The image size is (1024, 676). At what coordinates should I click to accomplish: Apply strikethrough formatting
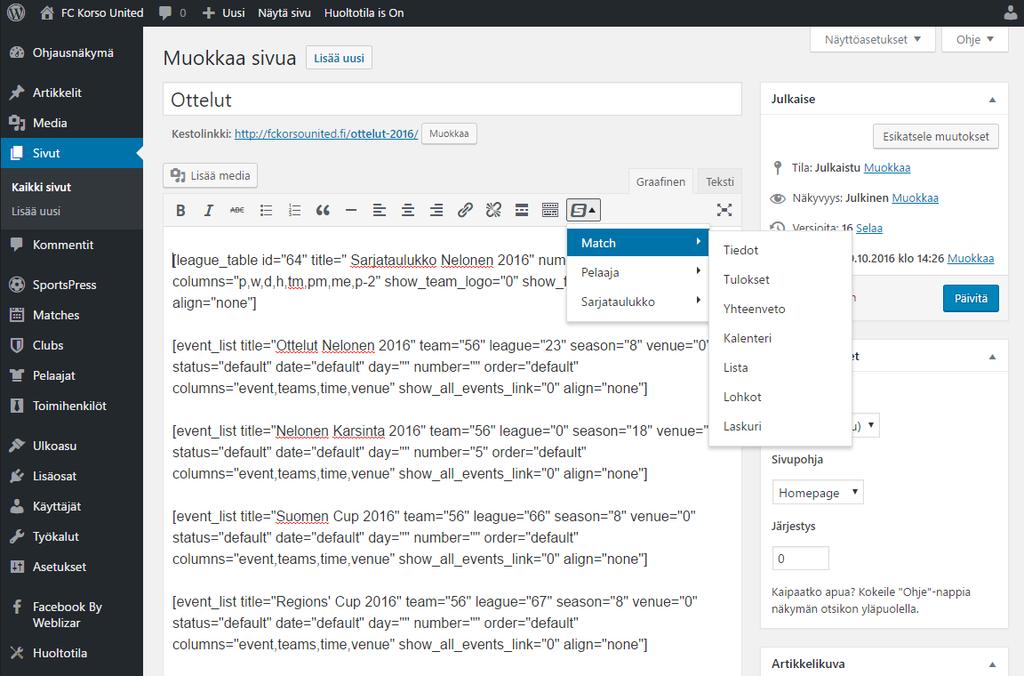point(238,210)
